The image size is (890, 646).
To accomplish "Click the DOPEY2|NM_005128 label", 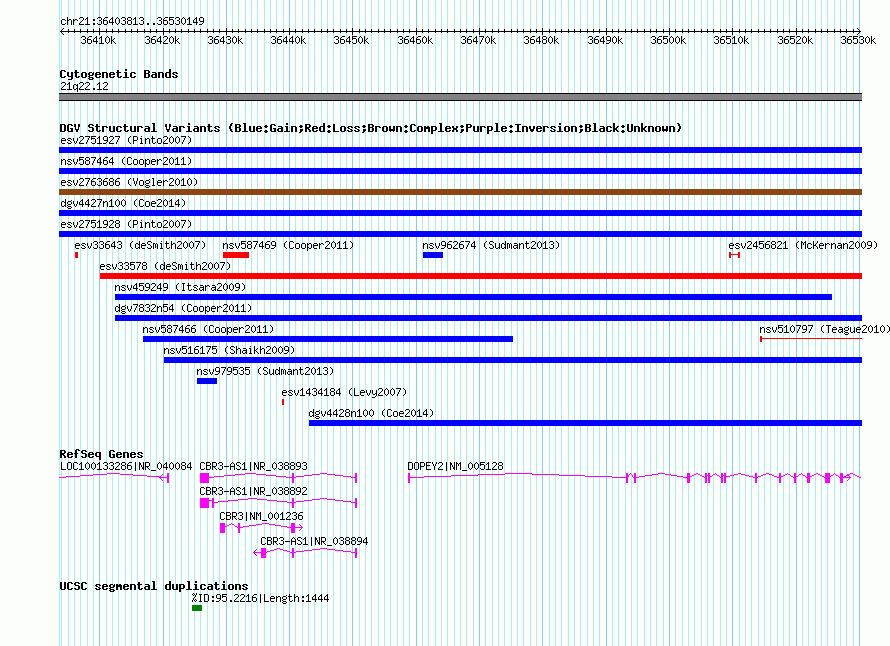I will click(455, 466).
